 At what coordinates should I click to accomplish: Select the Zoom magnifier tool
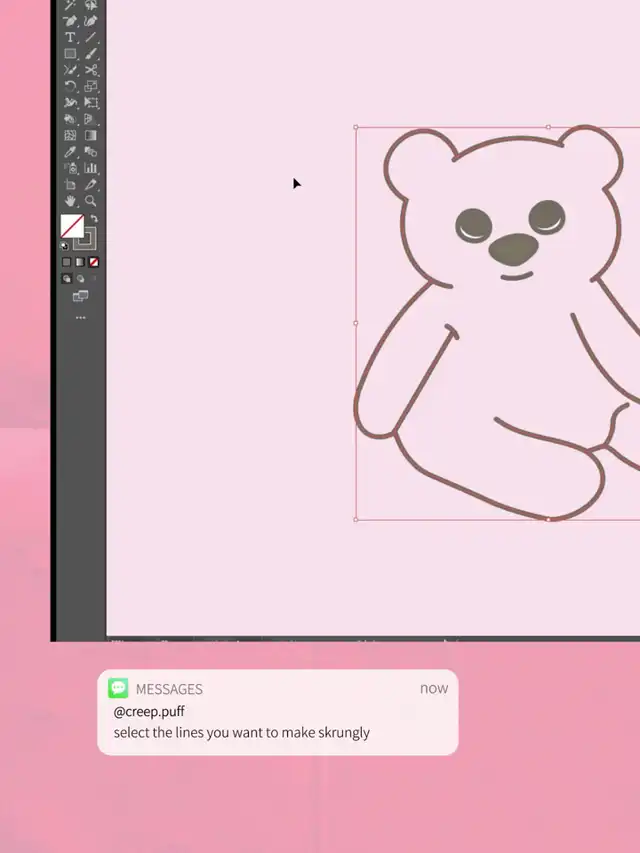click(x=91, y=201)
